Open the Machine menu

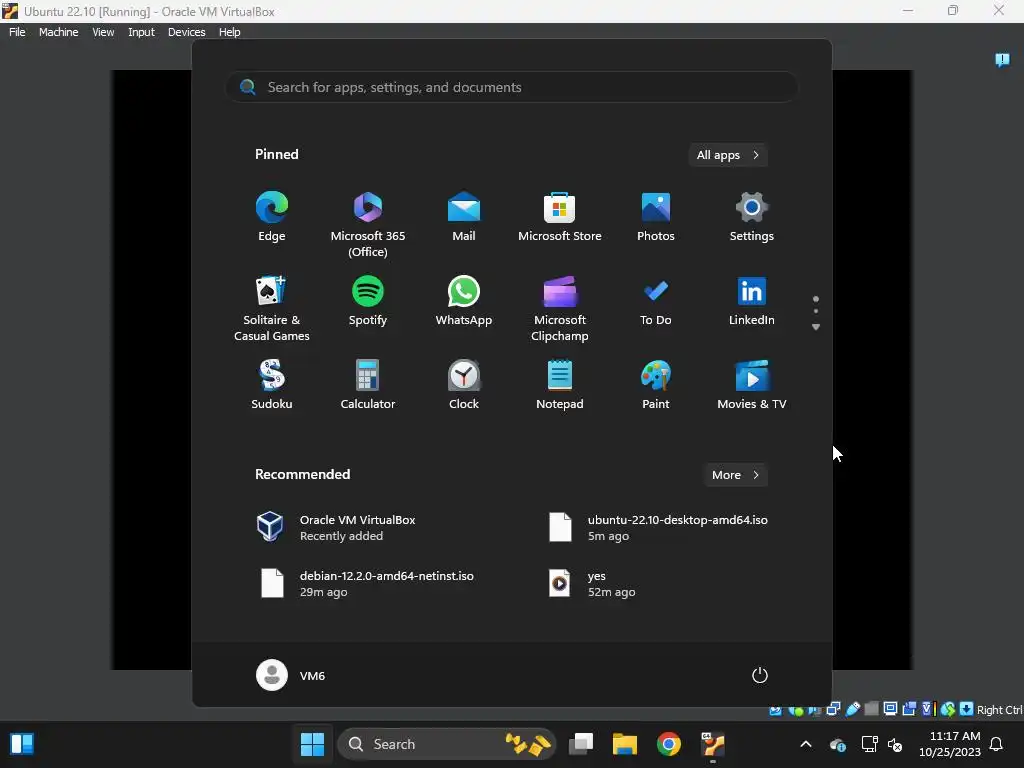point(58,32)
